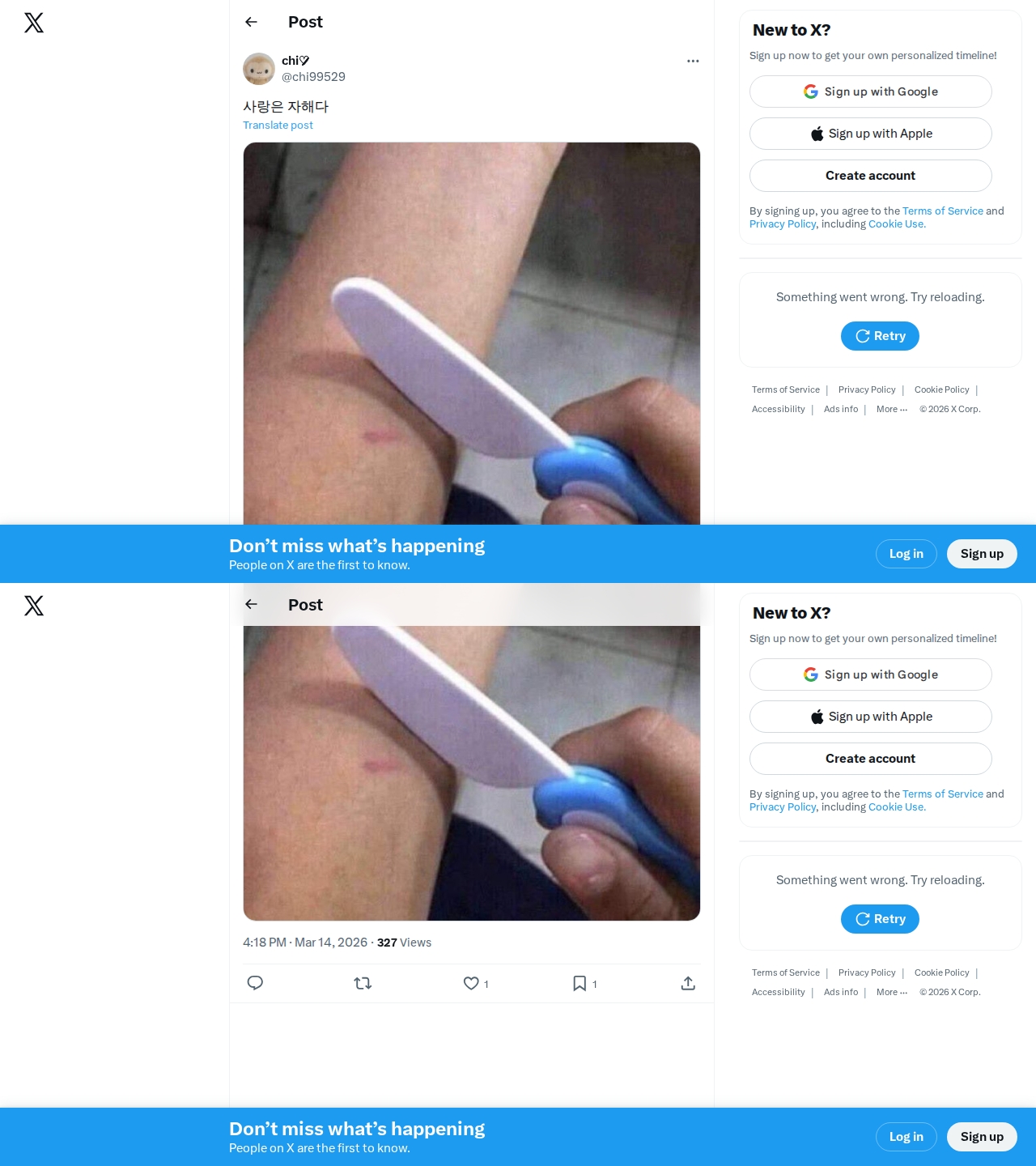Open the @chi99529 username handle

pos(313,77)
